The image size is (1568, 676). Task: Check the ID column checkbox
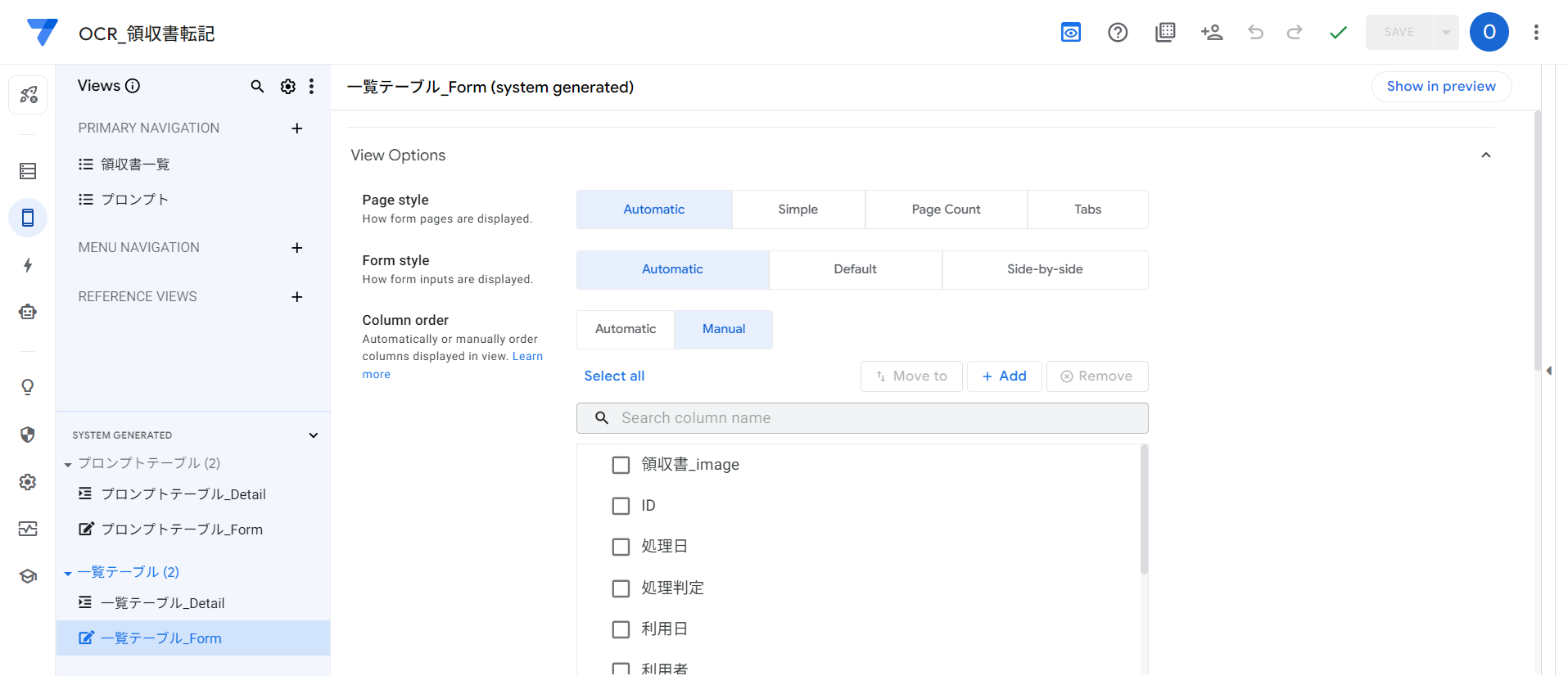click(621, 506)
